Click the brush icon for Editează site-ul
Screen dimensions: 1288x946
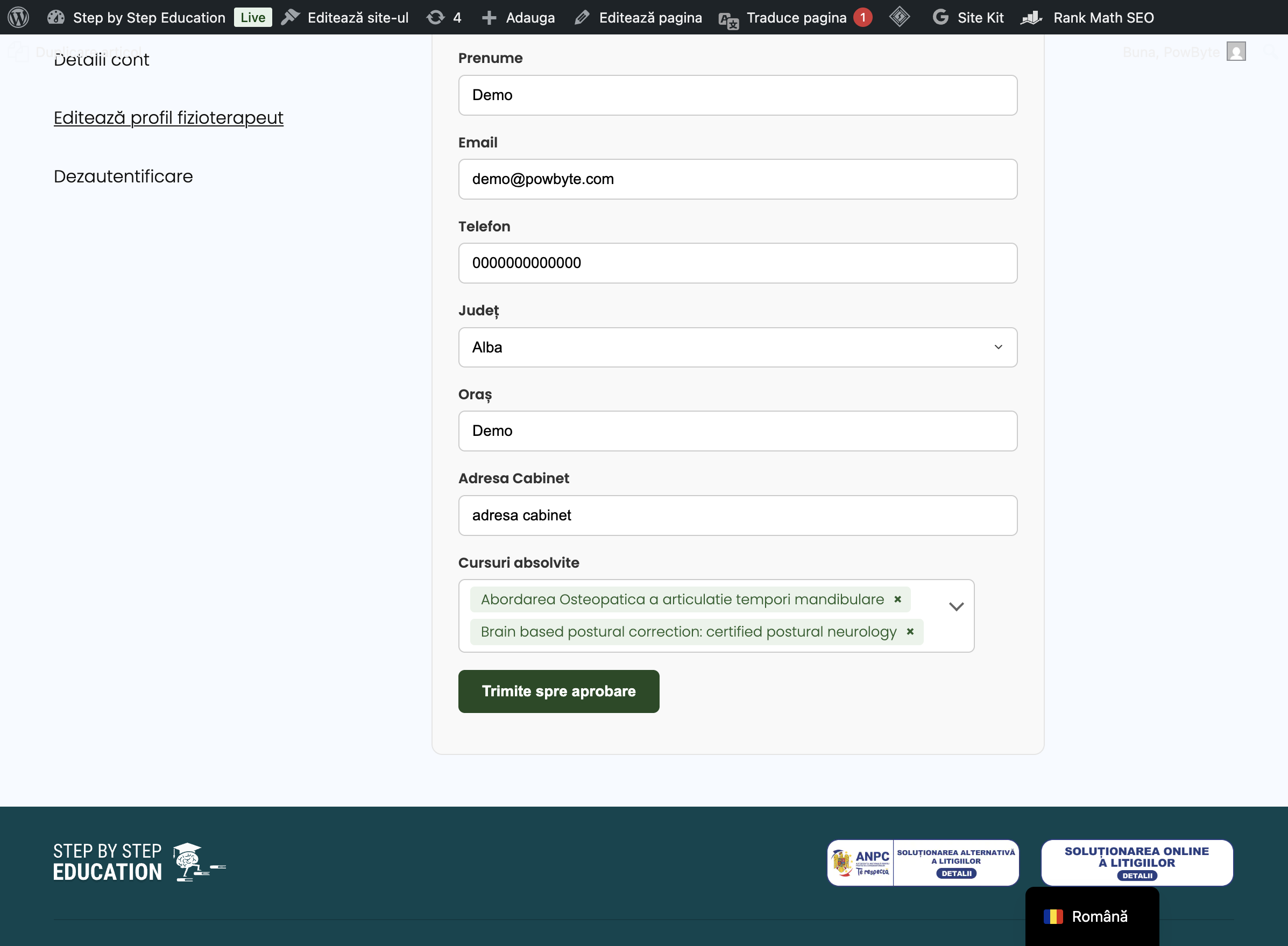tap(291, 17)
